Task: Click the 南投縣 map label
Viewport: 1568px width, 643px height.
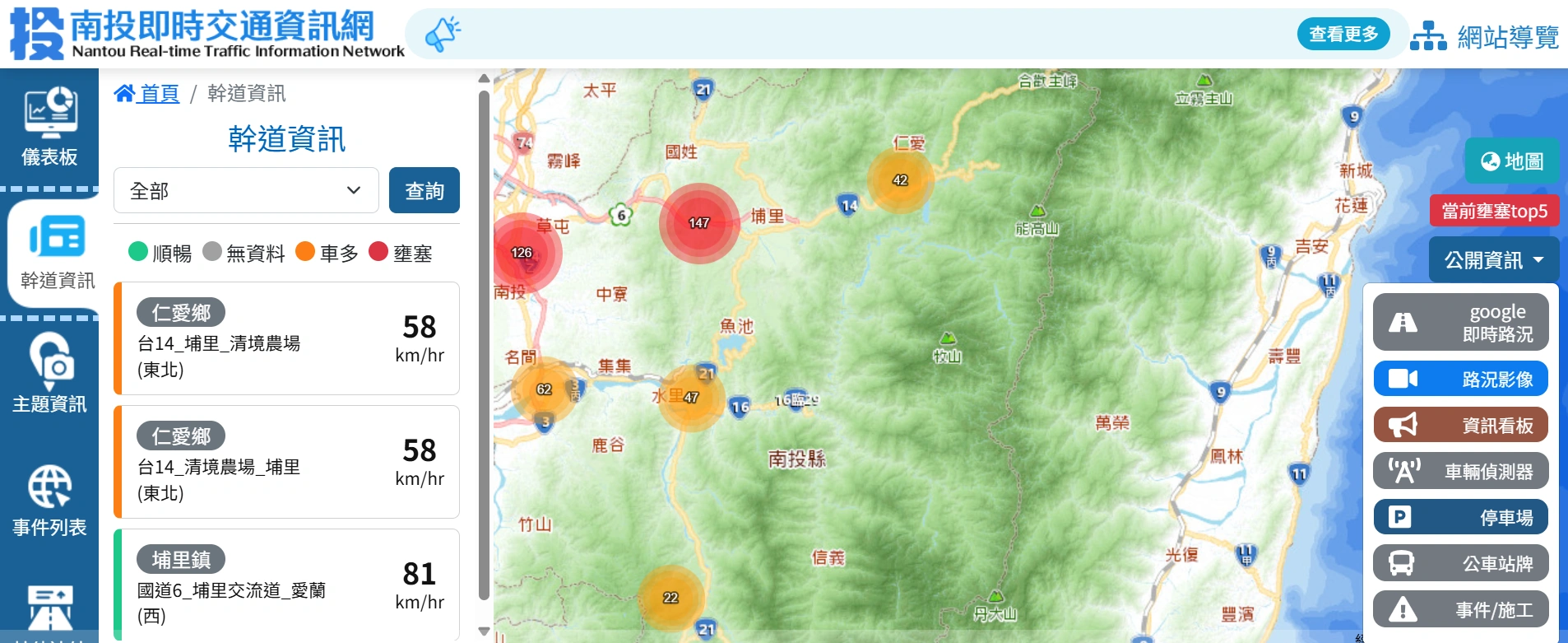Action: tap(796, 459)
